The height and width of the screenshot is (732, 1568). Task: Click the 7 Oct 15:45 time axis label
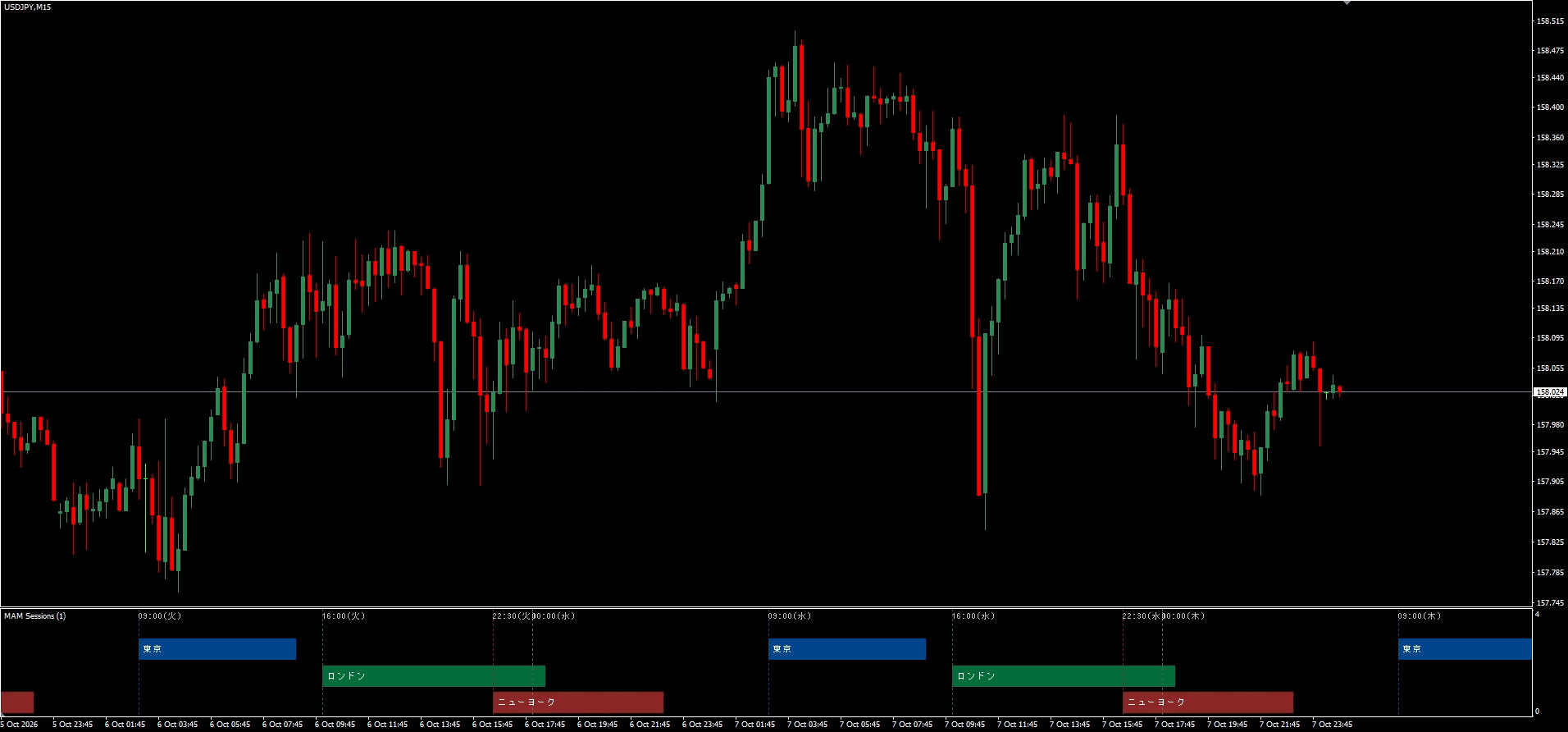click(x=1123, y=725)
